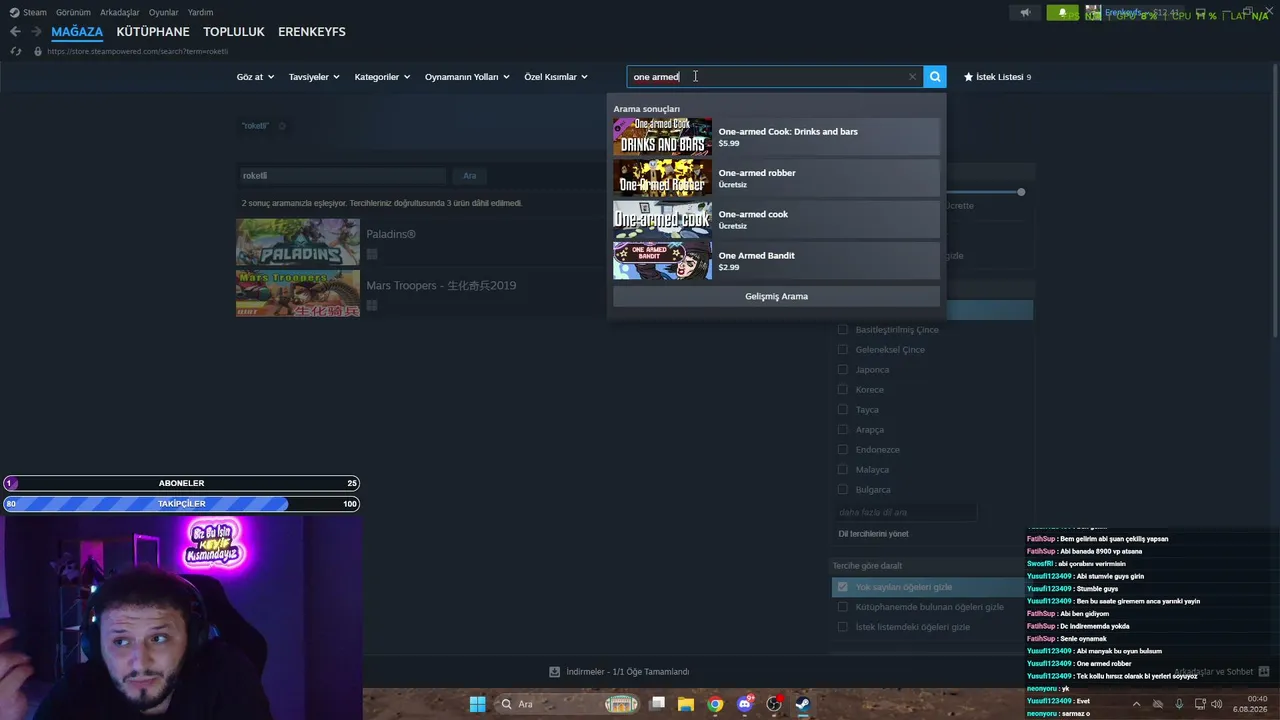1280x720 pixels.
Task: Click the 'daha fazla dil ara' field
Action: click(906, 512)
